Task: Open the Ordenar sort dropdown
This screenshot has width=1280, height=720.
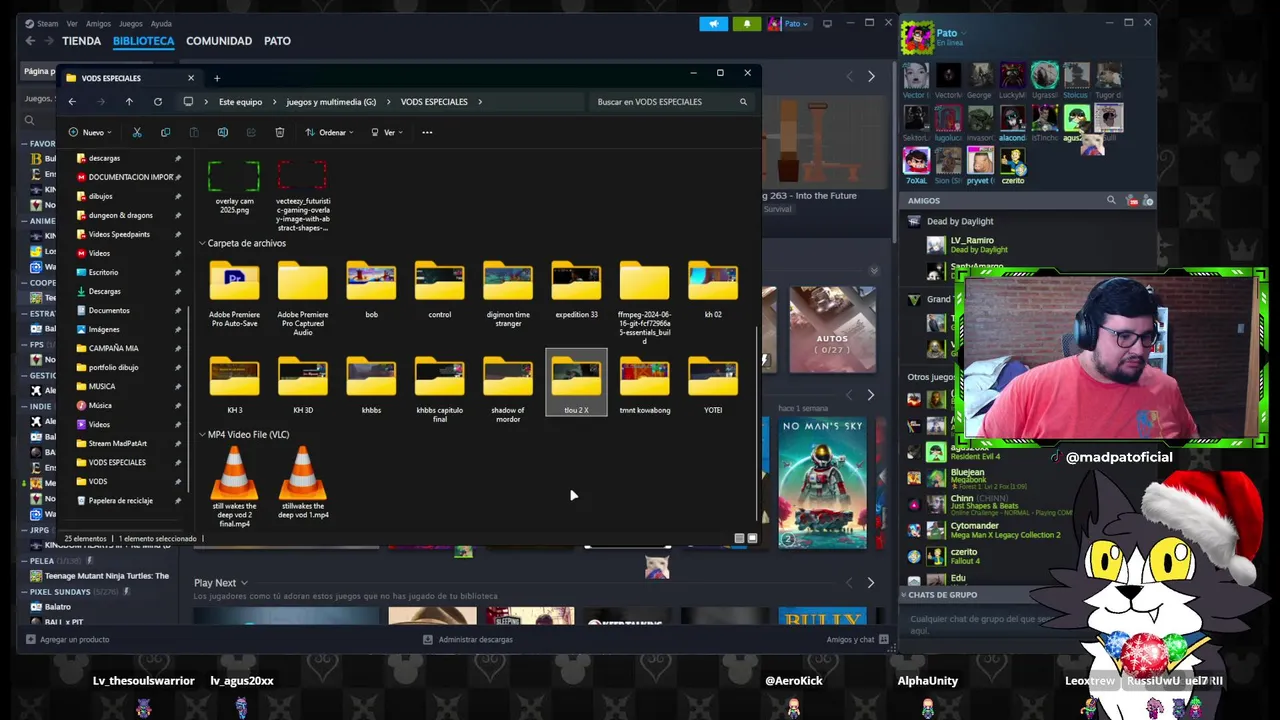Action: point(329,132)
